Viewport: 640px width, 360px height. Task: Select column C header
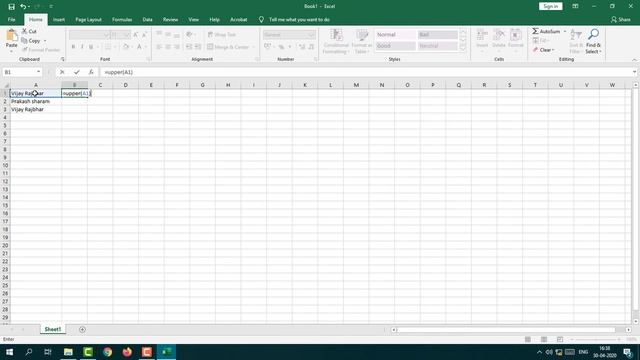(100, 85)
